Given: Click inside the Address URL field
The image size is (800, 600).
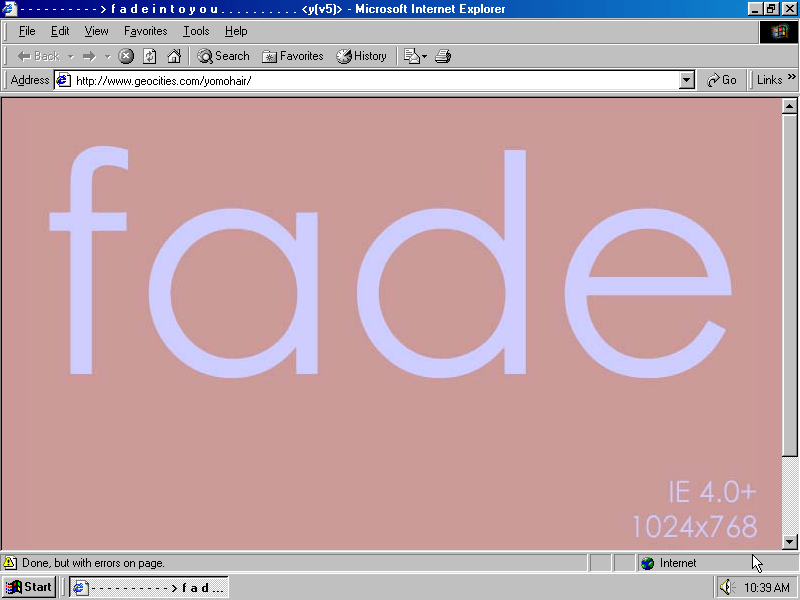Looking at the screenshot, I should pyautogui.click(x=370, y=80).
